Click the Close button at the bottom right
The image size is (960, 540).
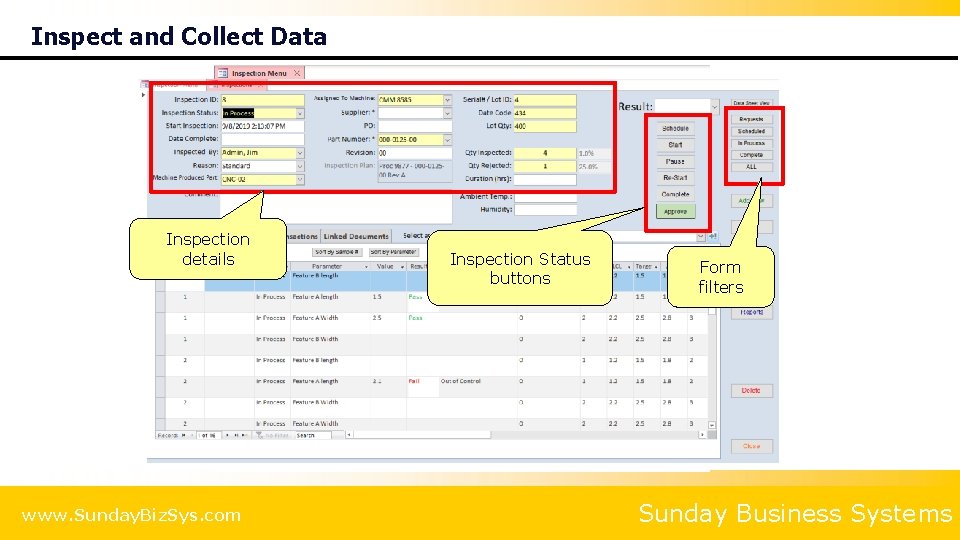tap(751, 446)
